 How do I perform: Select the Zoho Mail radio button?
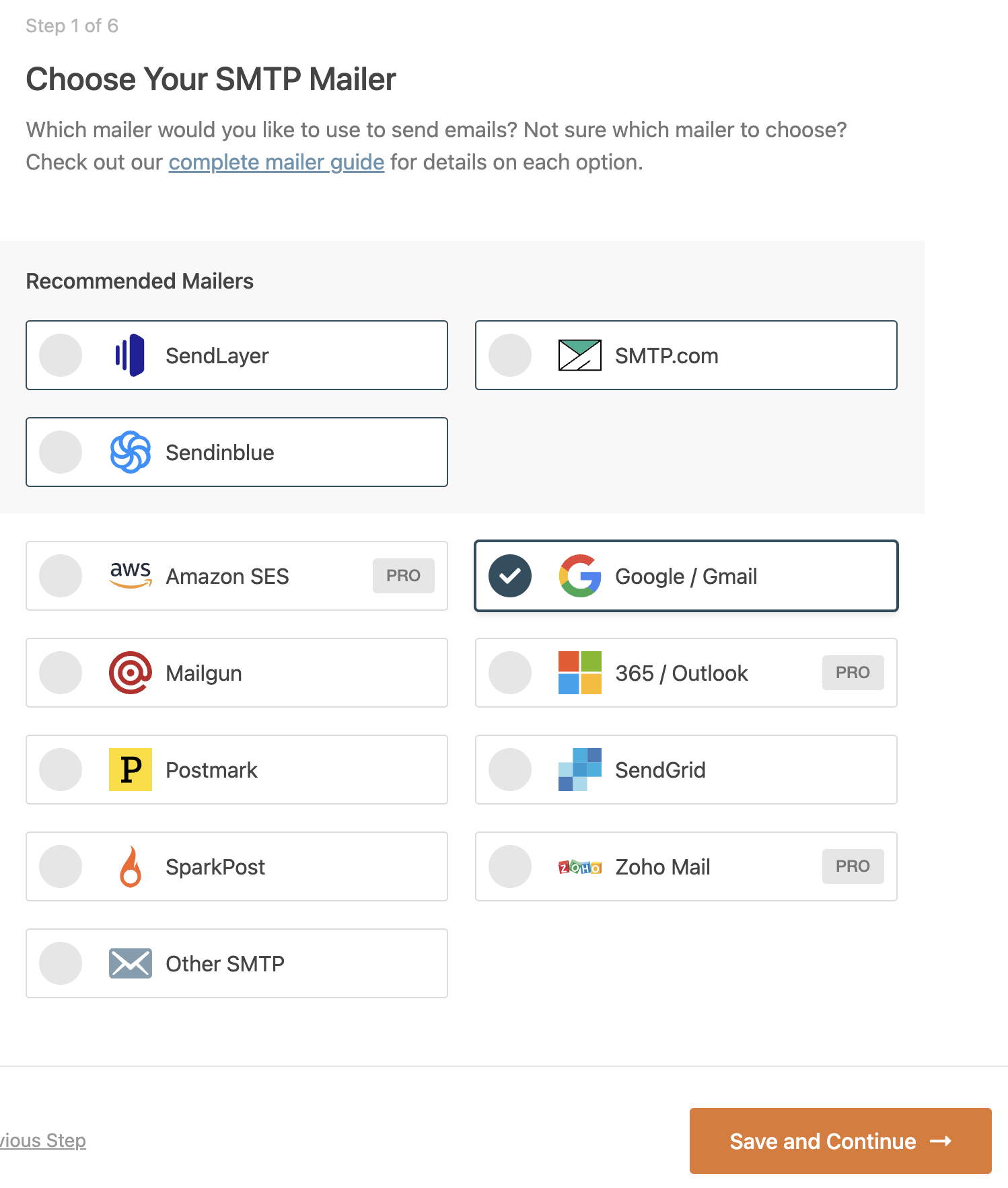(510, 866)
